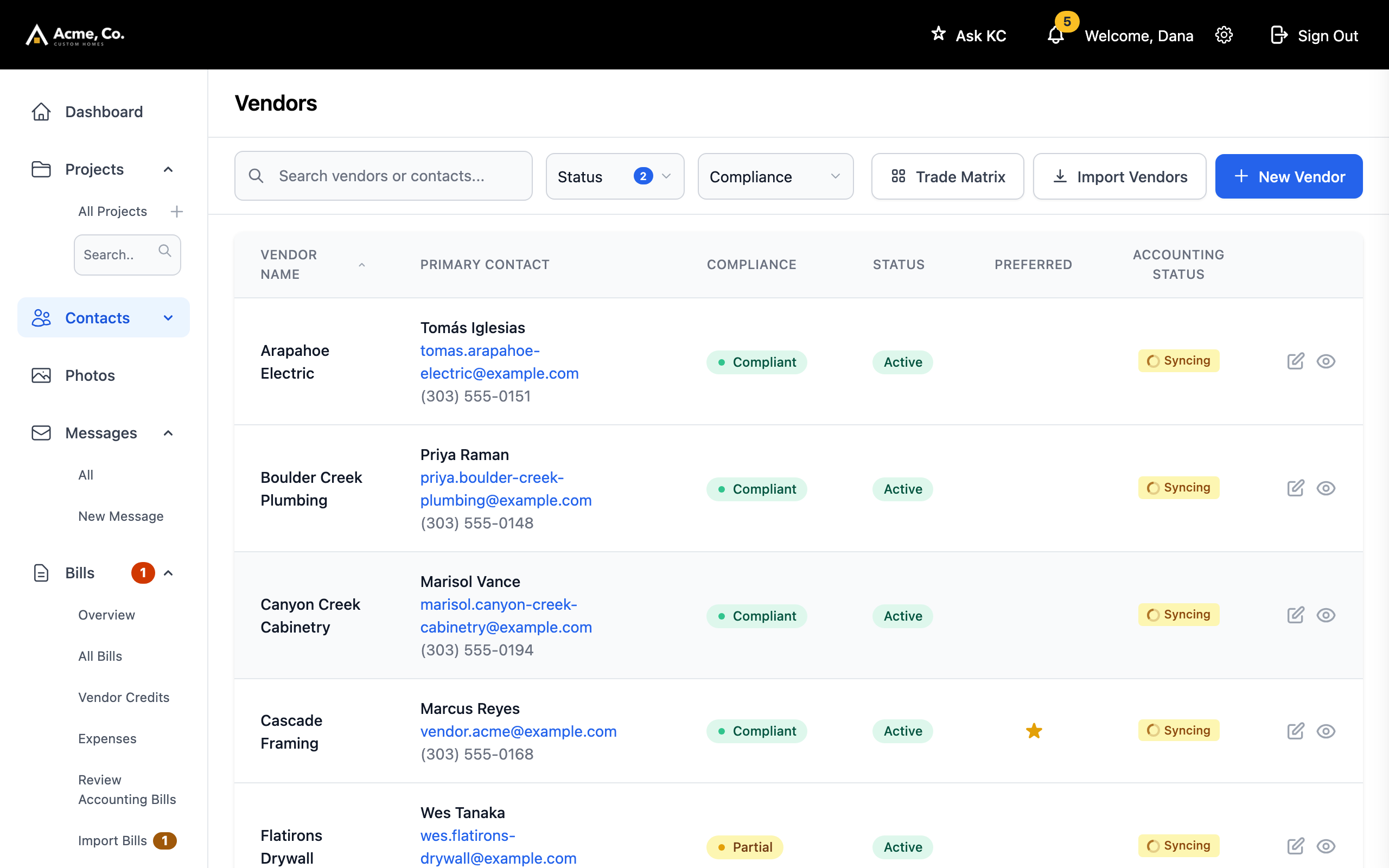This screenshot has height=868, width=1389.
Task: Open the Status filter dropdown
Action: [615, 176]
